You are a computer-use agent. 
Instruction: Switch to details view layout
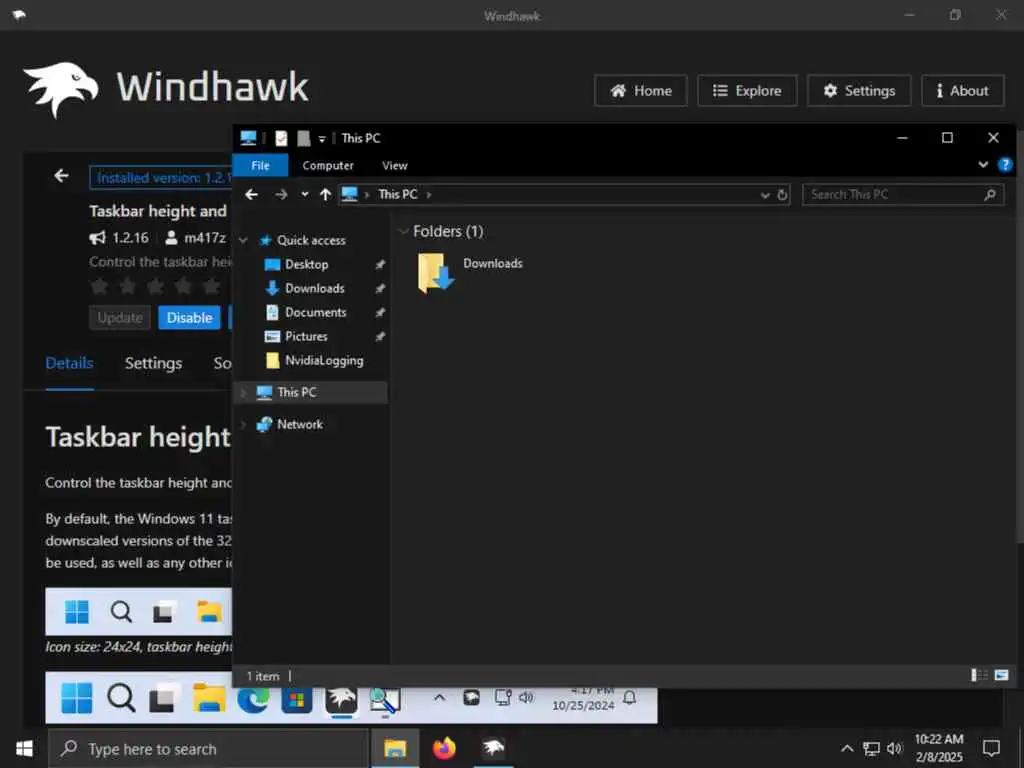pos(980,675)
